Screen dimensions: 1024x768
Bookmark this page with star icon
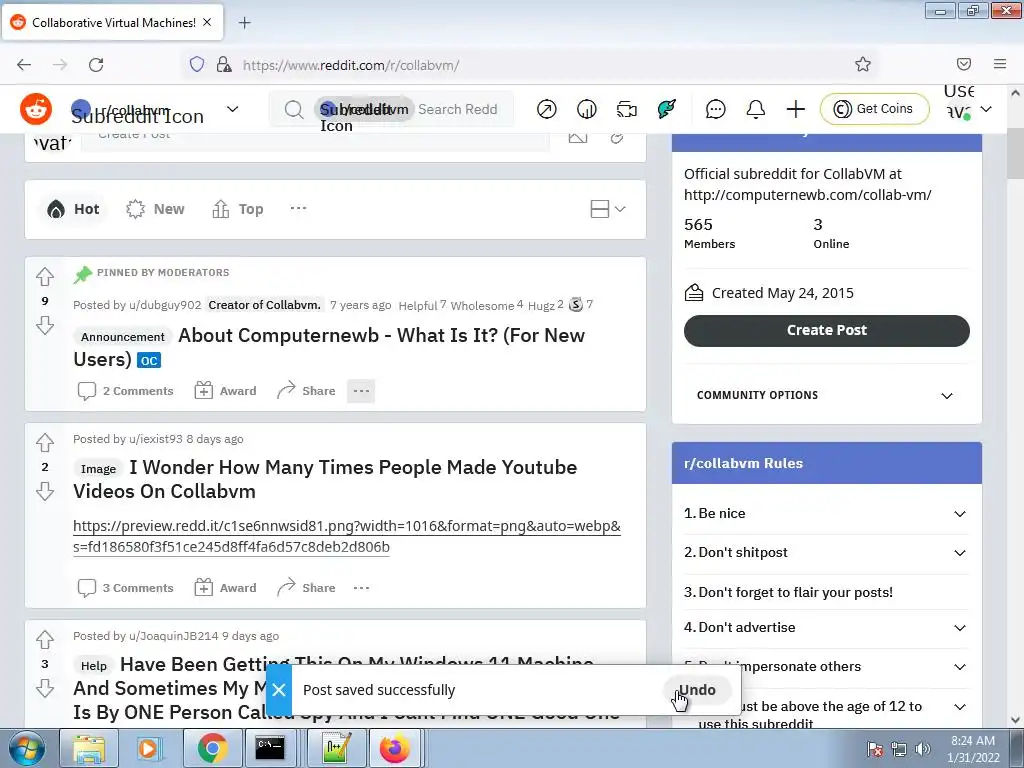click(x=863, y=64)
